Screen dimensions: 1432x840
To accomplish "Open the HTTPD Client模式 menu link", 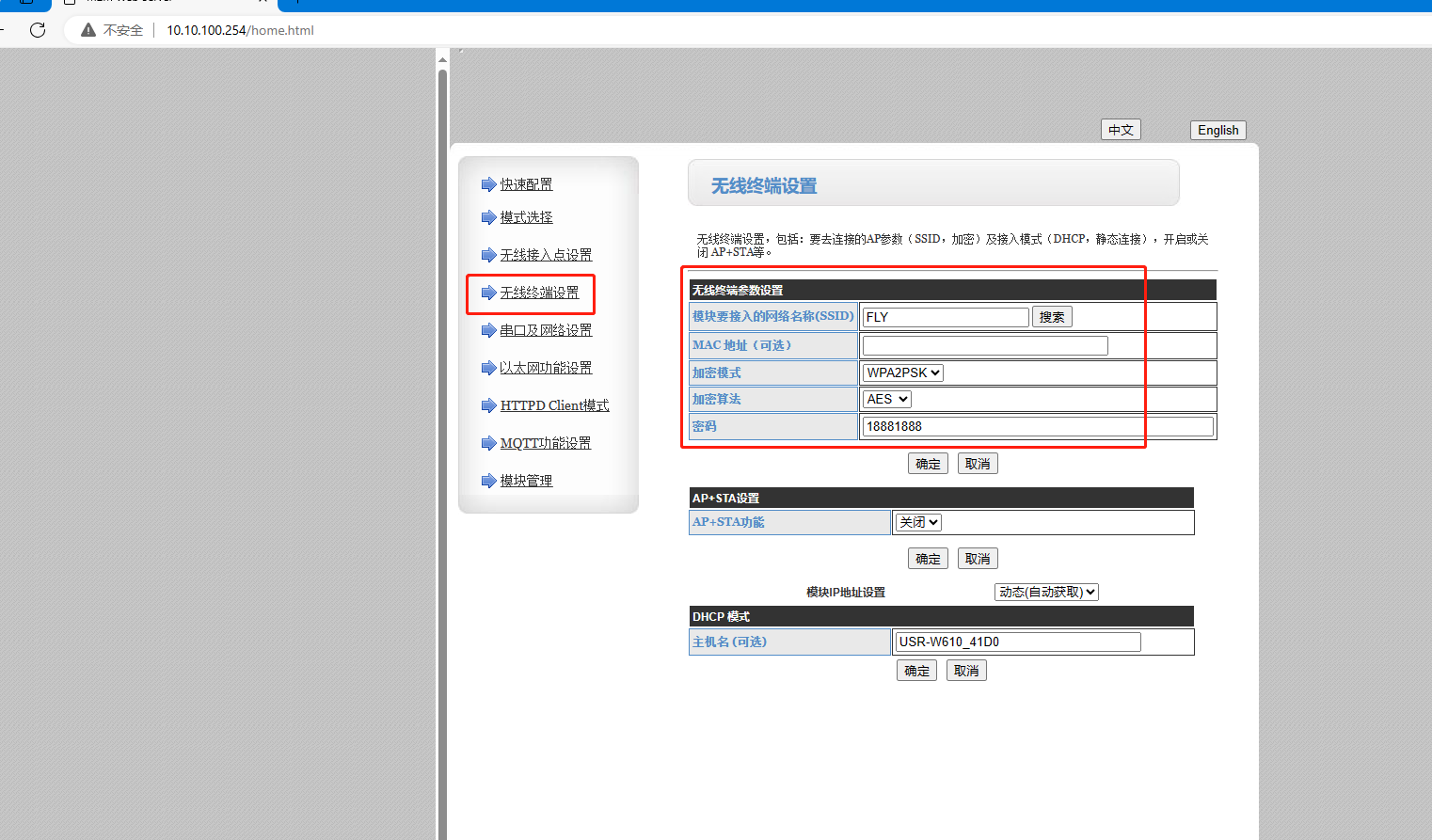I will click(554, 405).
